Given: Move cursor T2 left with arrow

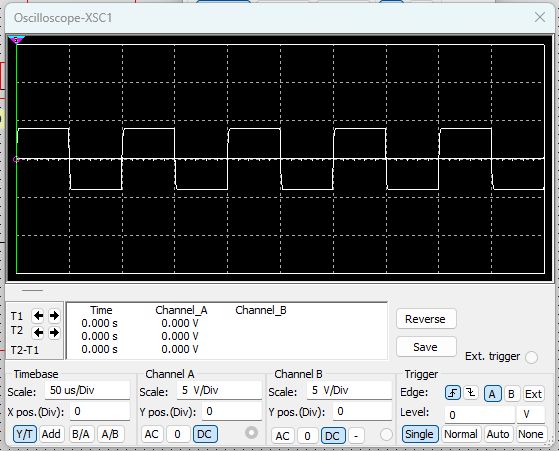Looking at the screenshot, I should click(38, 333).
